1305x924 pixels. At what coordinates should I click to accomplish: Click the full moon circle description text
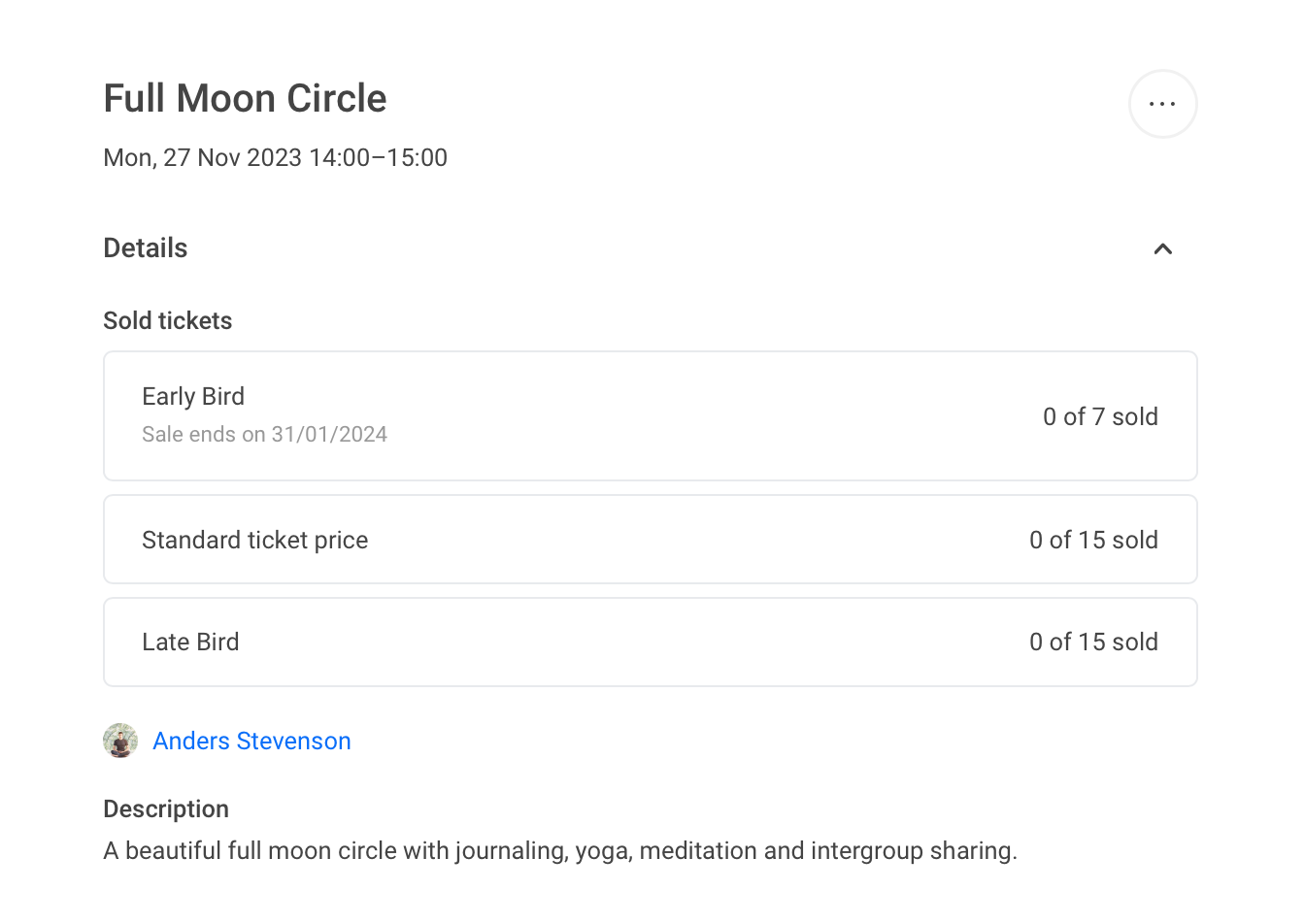click(x=560, y=851)
